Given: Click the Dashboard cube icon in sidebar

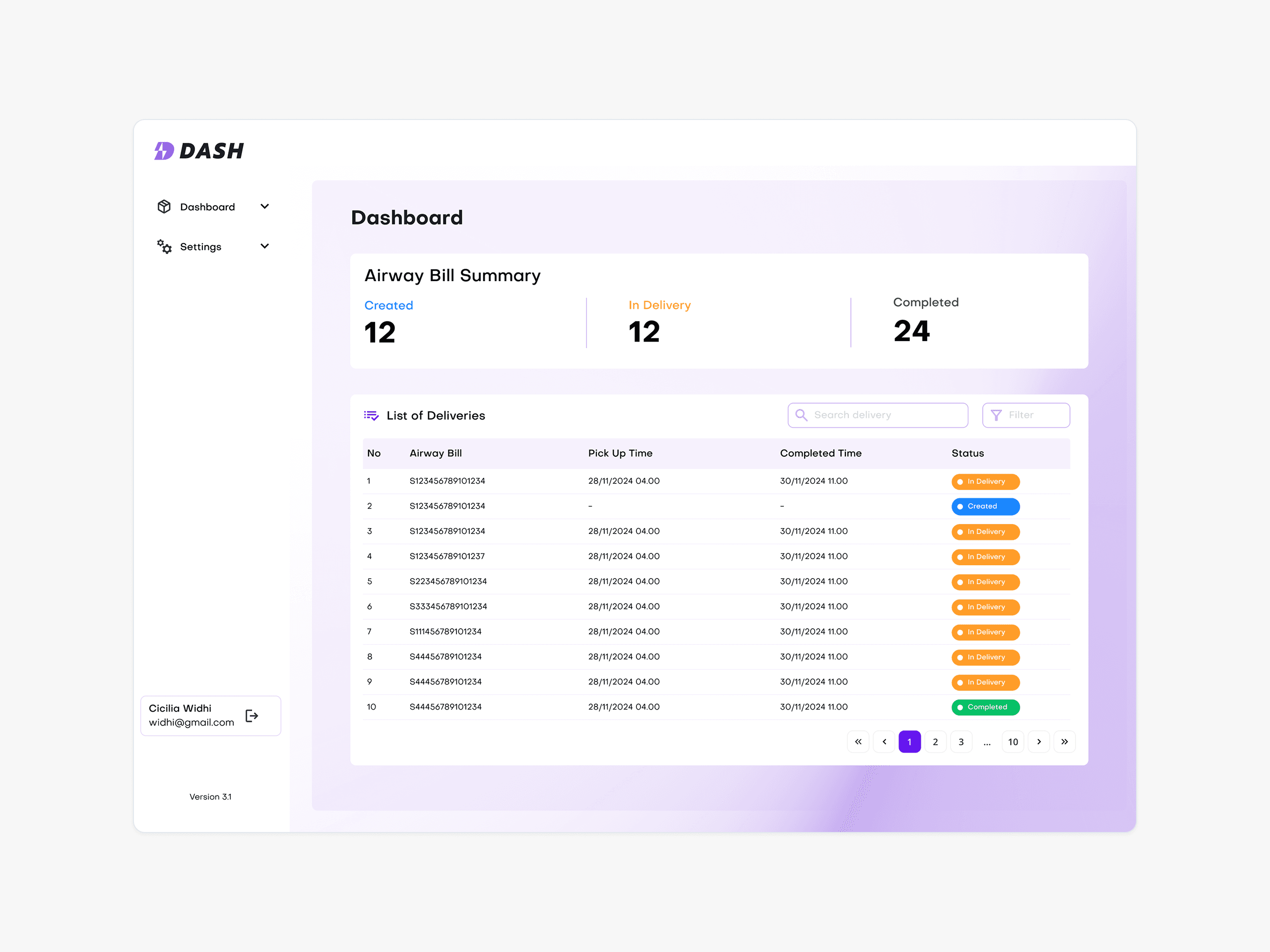Looking at the screenshot, I should [164, 207].
